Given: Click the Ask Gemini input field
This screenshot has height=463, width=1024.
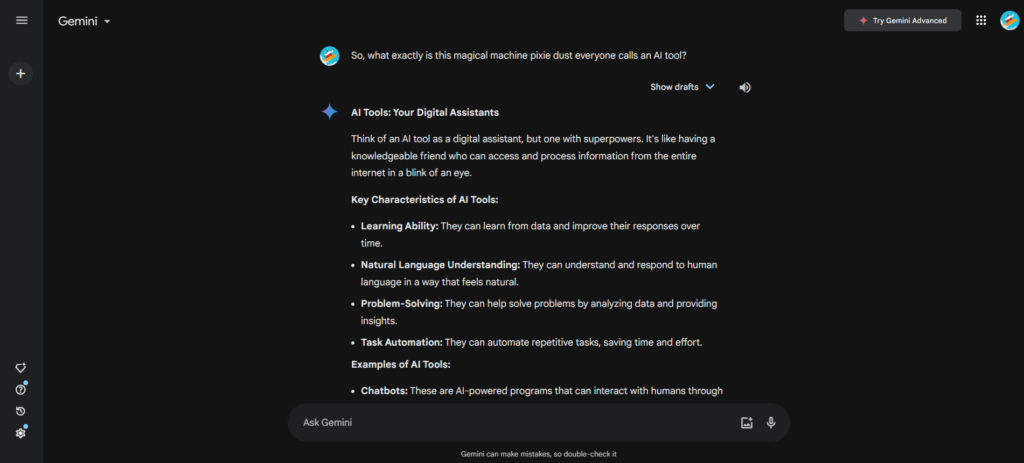Looking at the screenshot, I should coord(510,423).
